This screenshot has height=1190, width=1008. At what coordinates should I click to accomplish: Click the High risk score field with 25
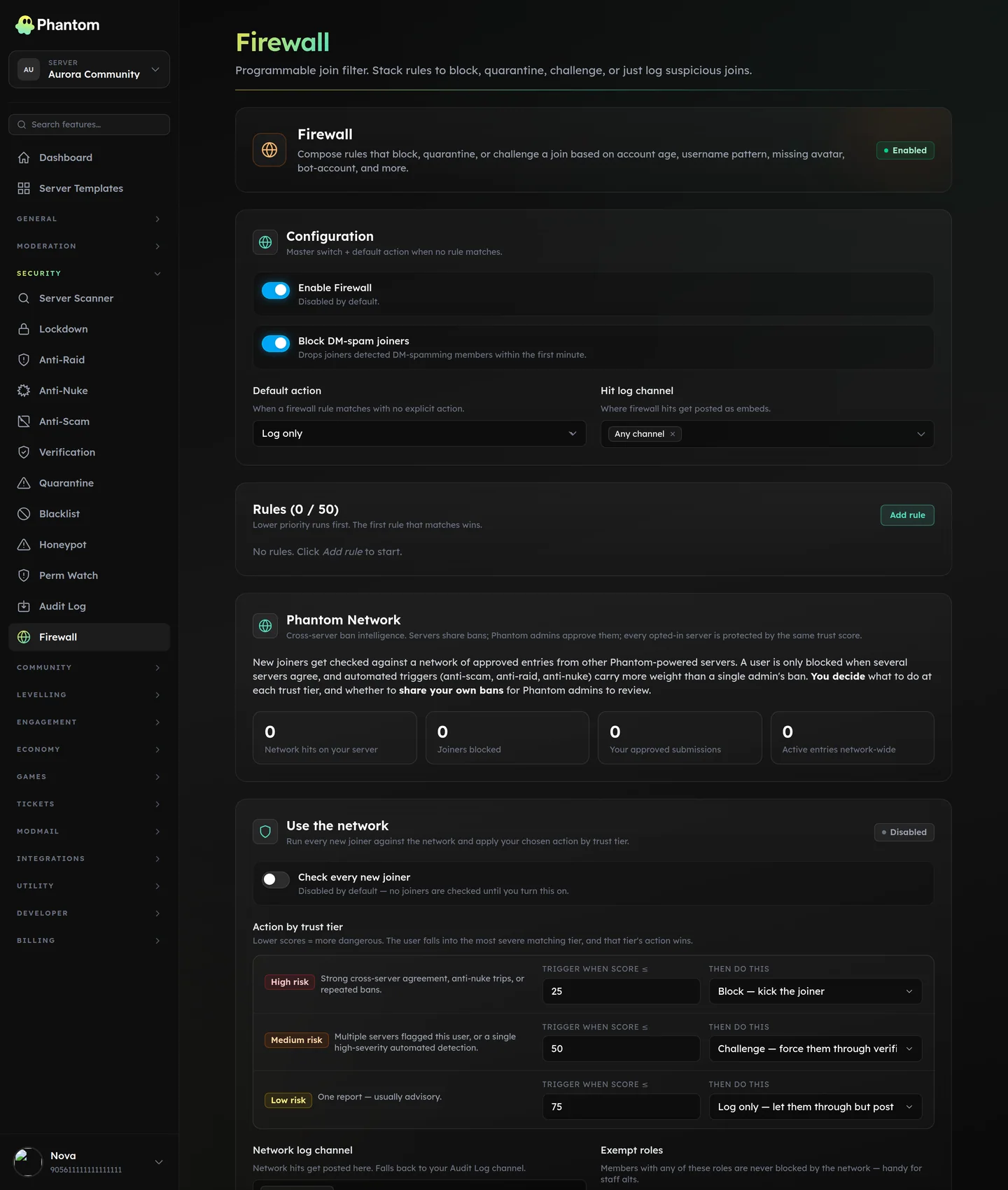click(621, 991)
